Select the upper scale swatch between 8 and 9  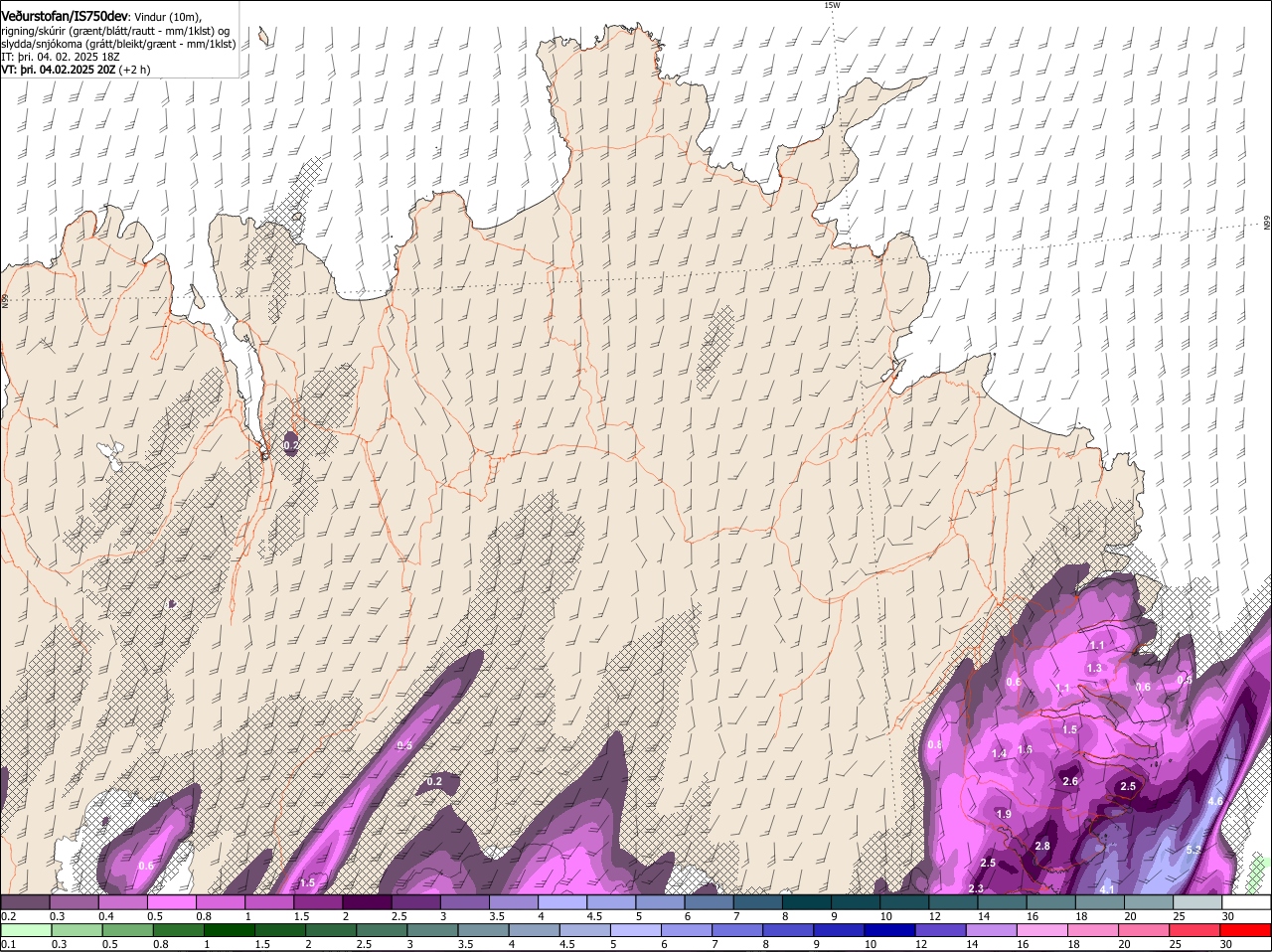(808, 901)
